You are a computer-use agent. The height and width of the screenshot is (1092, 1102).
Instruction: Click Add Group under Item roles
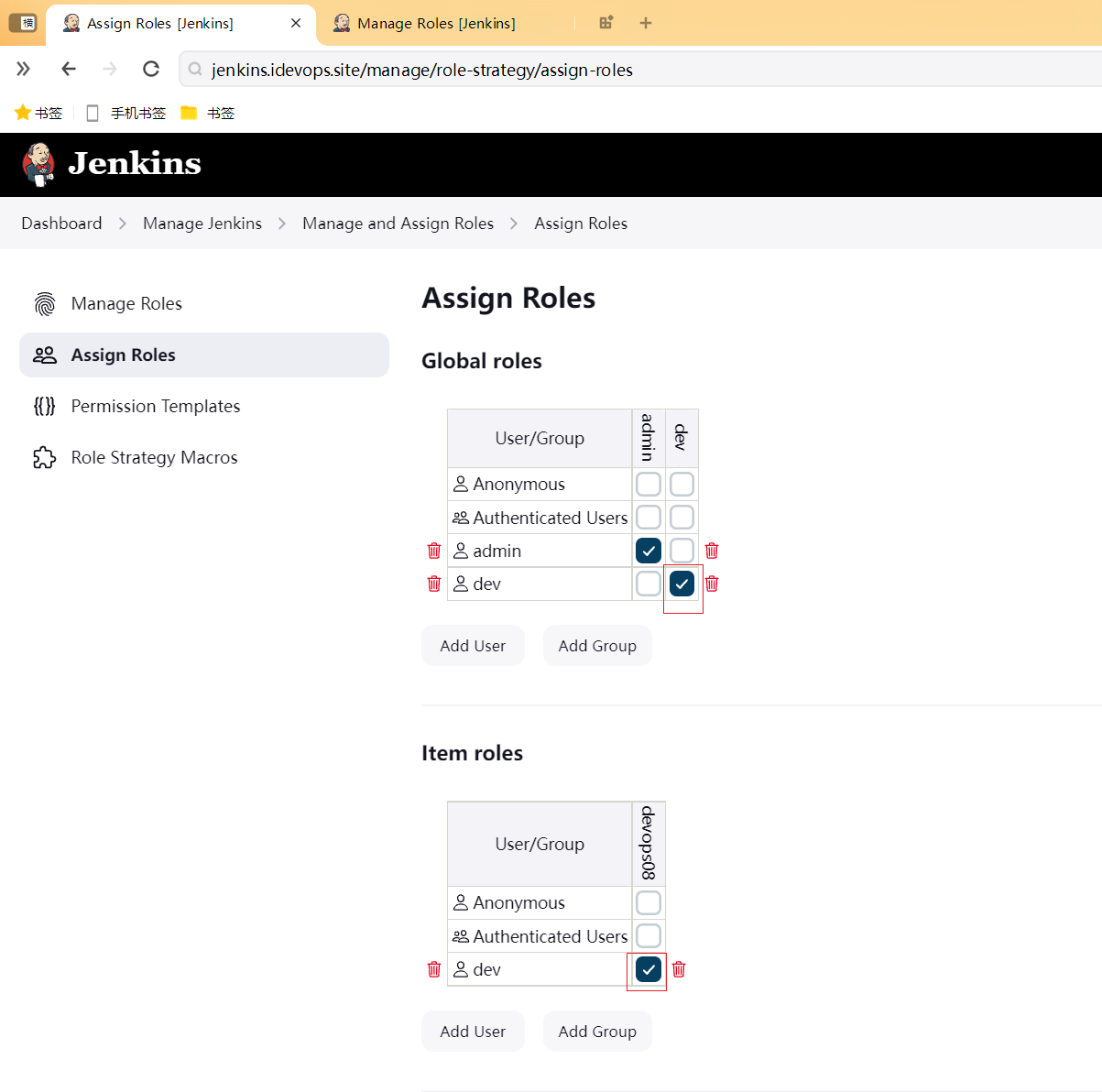click(x=597, y=1032)
